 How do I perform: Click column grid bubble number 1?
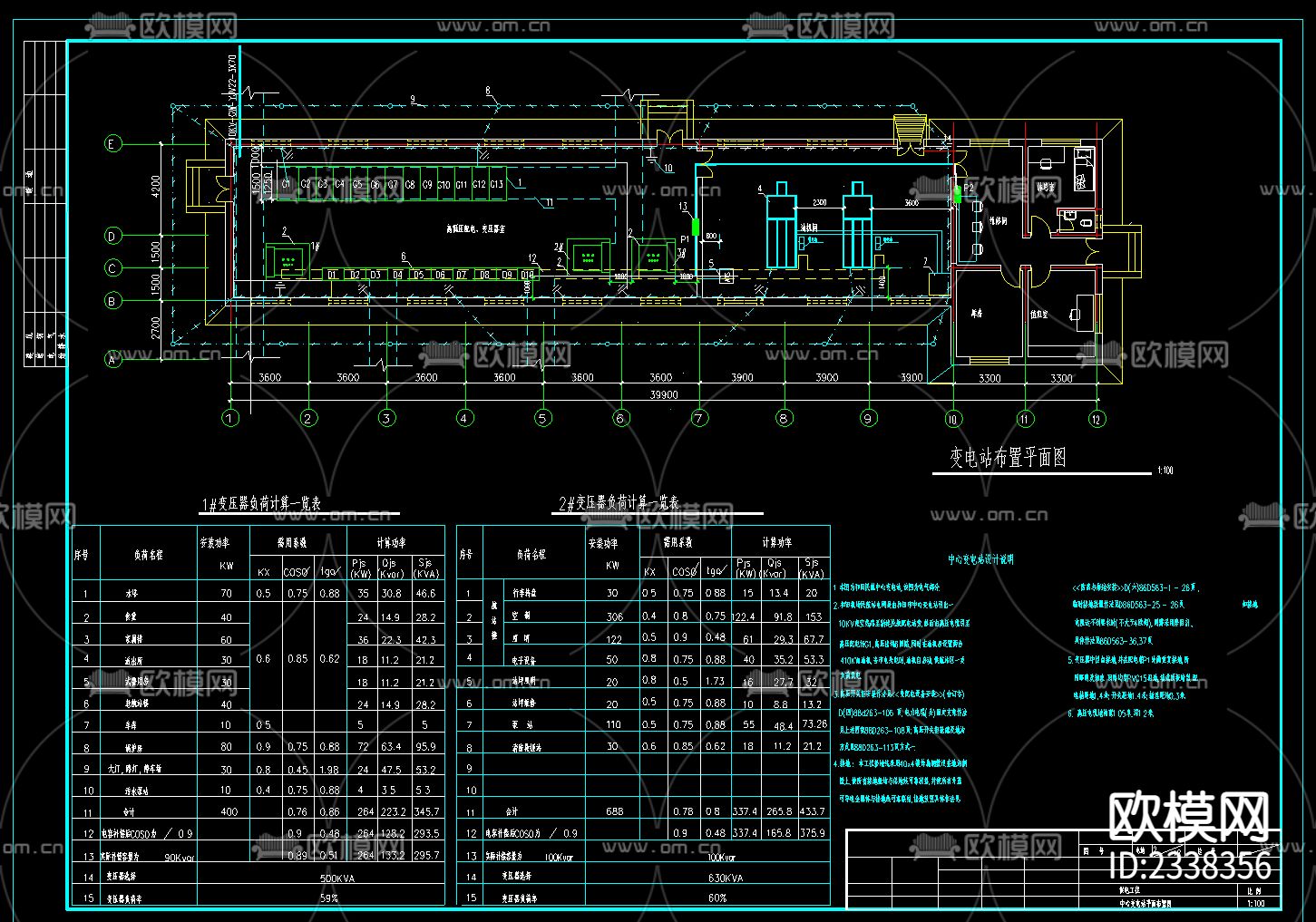(x=230, y=418)
